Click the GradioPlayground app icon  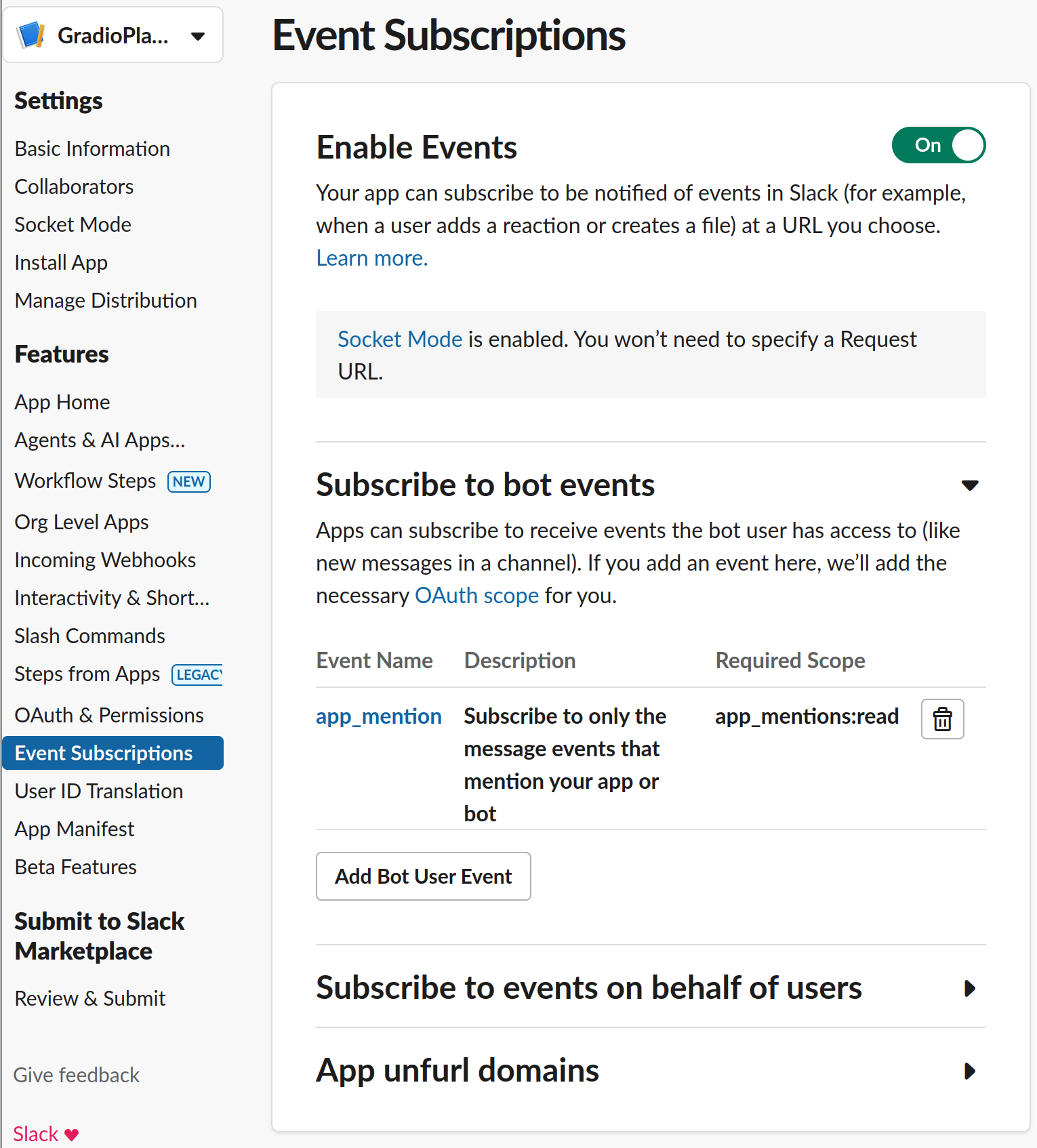[30, 35]
